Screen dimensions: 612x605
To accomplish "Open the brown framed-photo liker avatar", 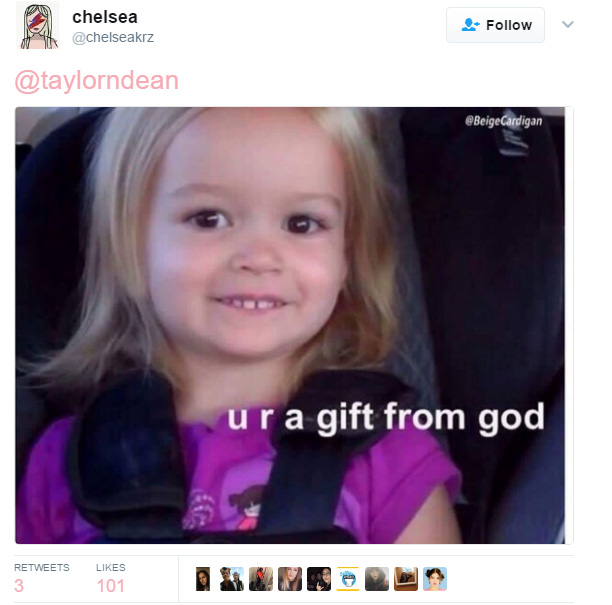I will click(x=406, y=579).
